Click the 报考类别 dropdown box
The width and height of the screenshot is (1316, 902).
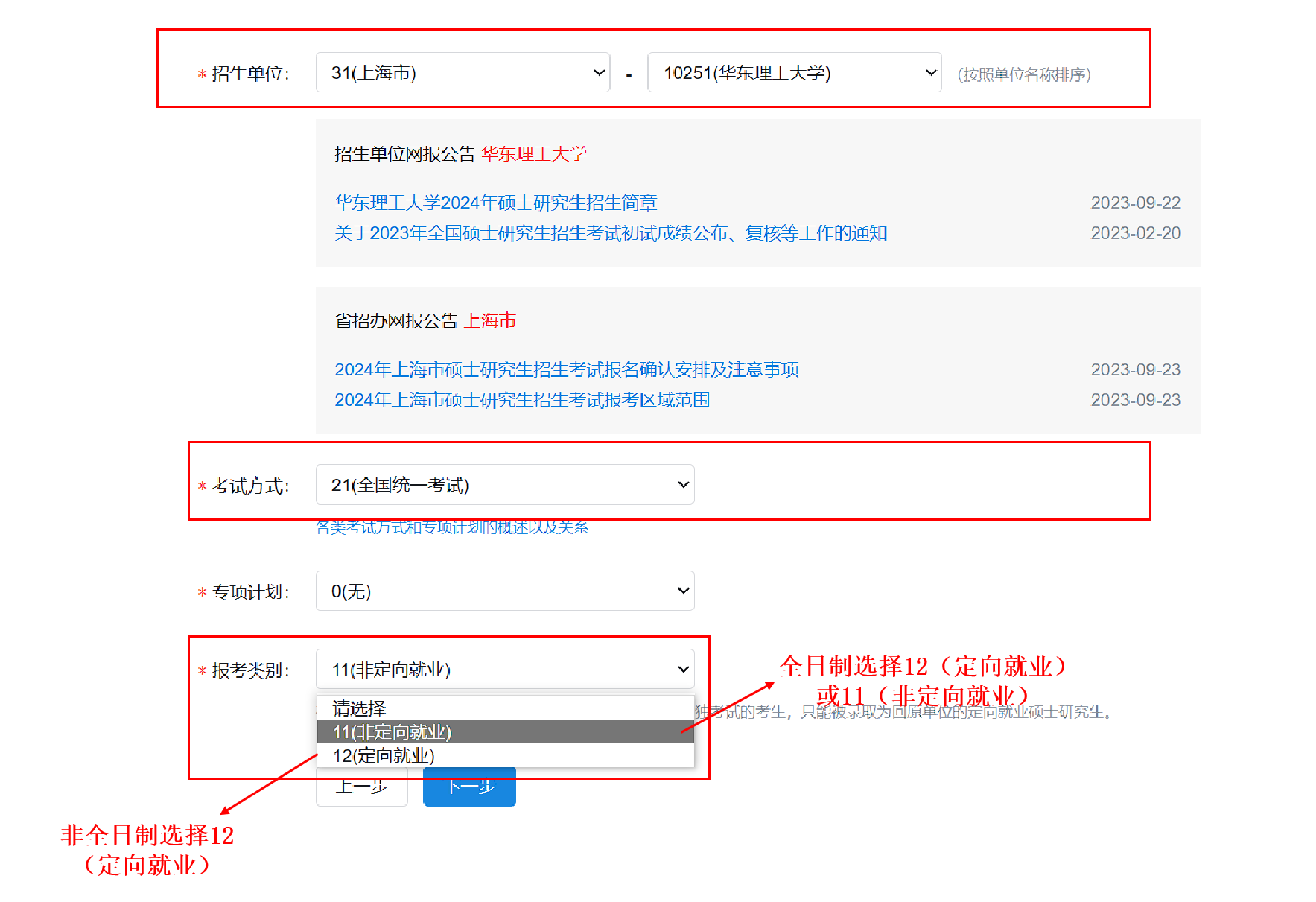point(504,670)
